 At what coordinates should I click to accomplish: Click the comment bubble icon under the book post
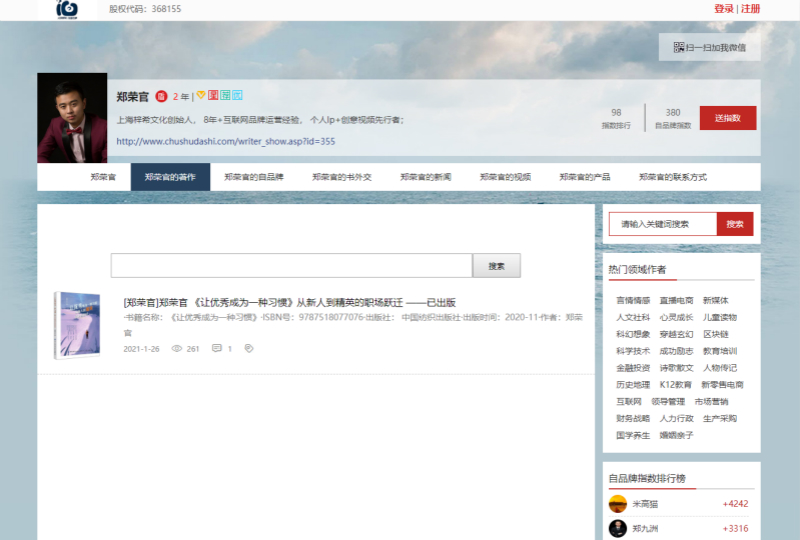217,349
